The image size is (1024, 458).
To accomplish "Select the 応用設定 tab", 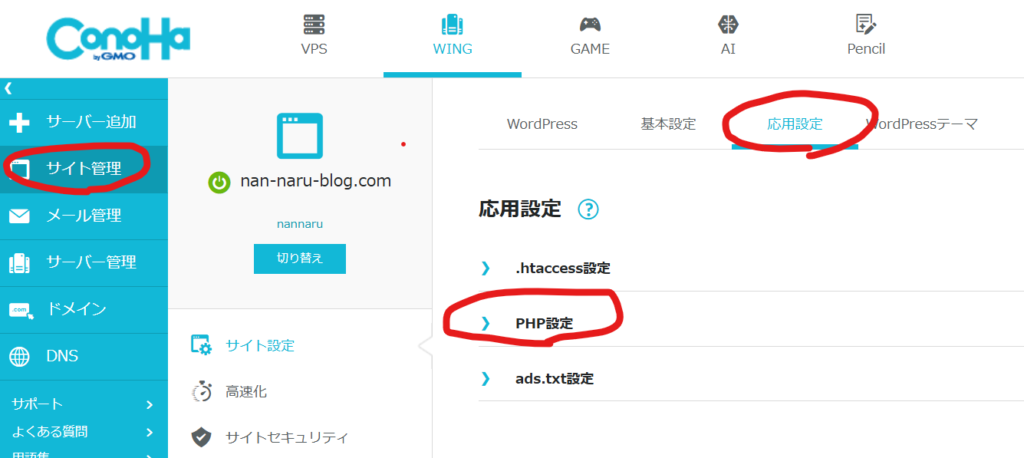I will click(795, 124).
